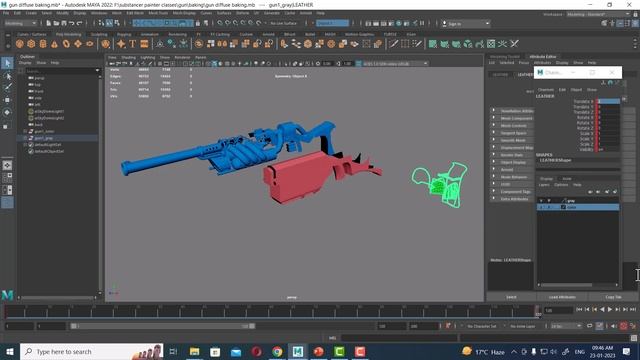Toggle the Channel Box sidebar button top-right
640x360 pixels.
[x=635, y=23]
